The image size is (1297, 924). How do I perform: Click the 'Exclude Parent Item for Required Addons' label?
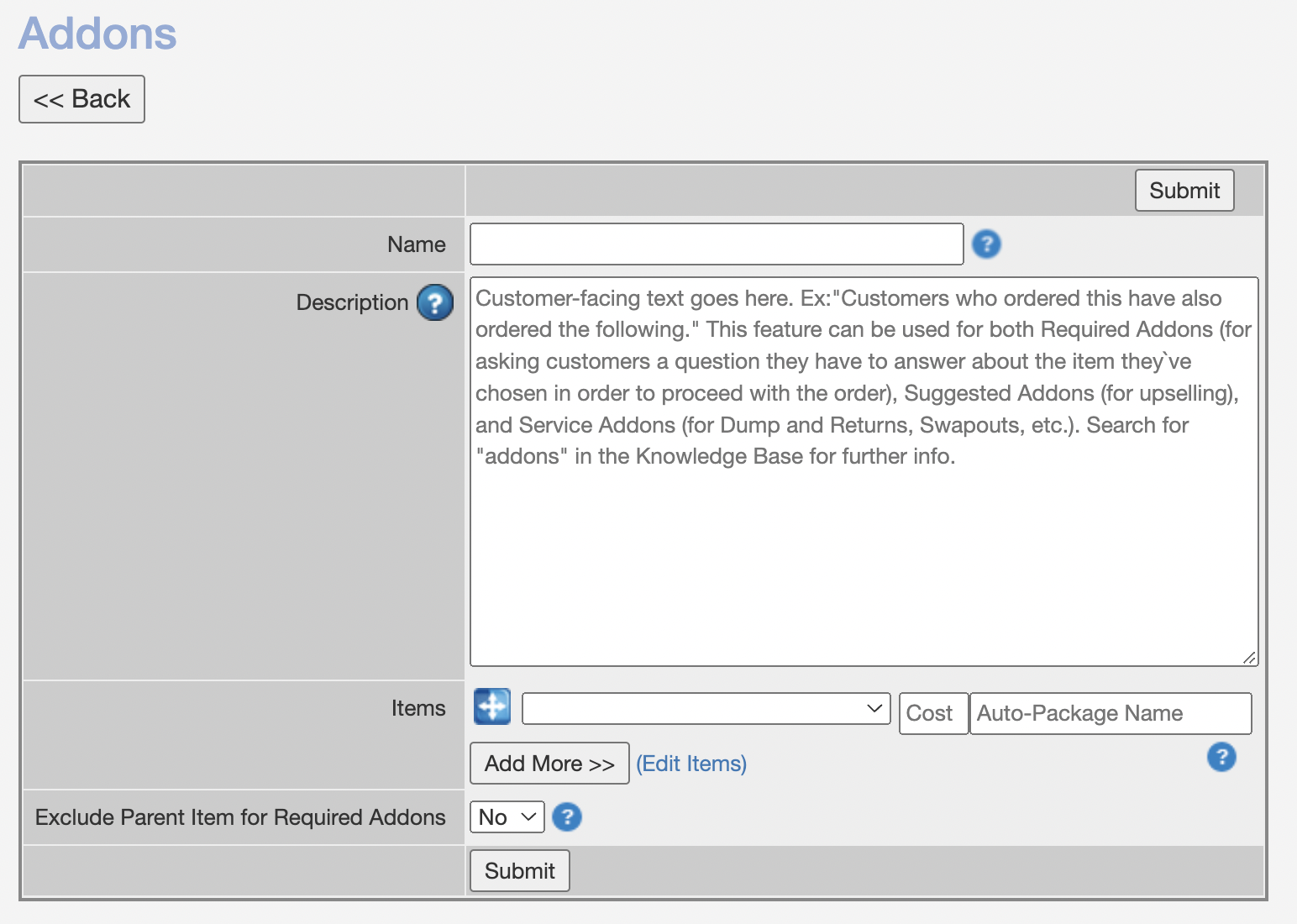pos(240,817)
